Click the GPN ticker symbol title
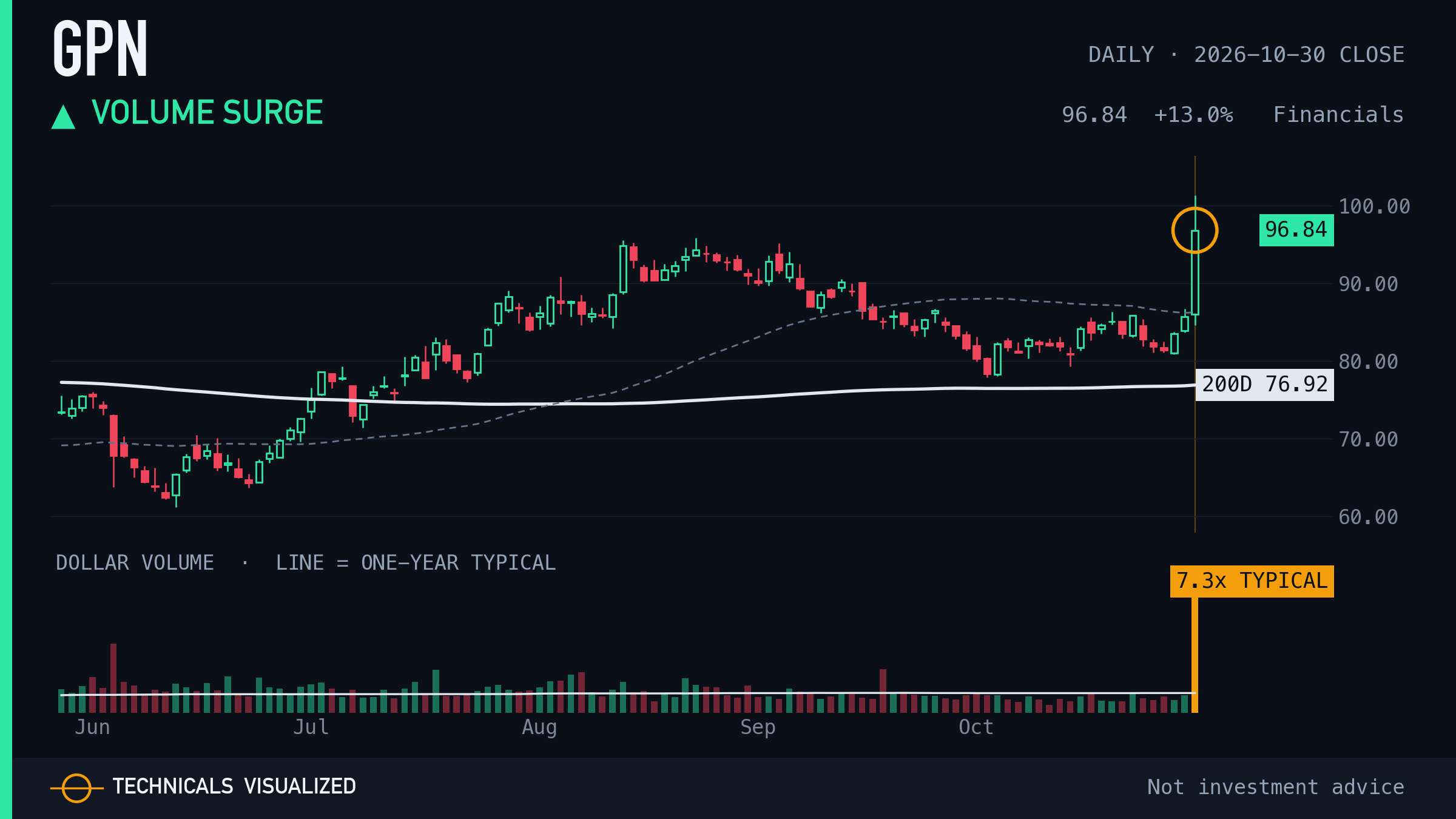Image resolution: width=1456 pixels, height=819 pixels. (x=100, y=49)
